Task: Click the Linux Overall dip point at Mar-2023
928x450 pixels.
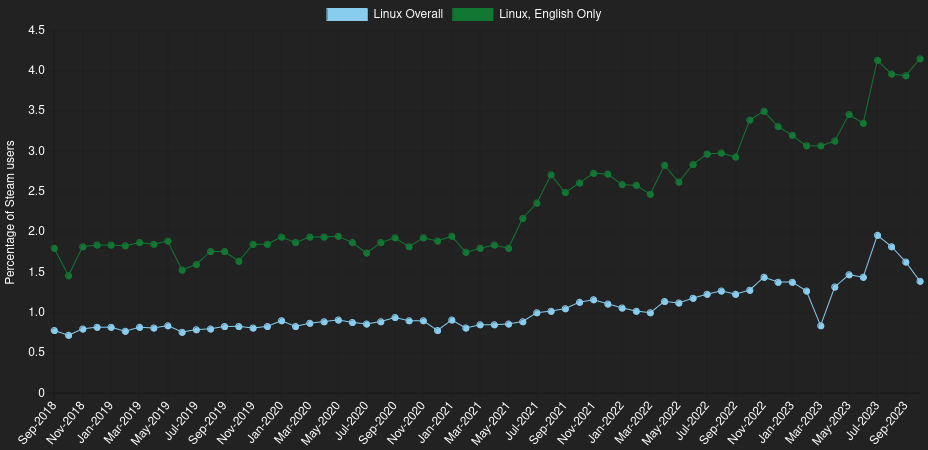Action: tap(820, 326)
